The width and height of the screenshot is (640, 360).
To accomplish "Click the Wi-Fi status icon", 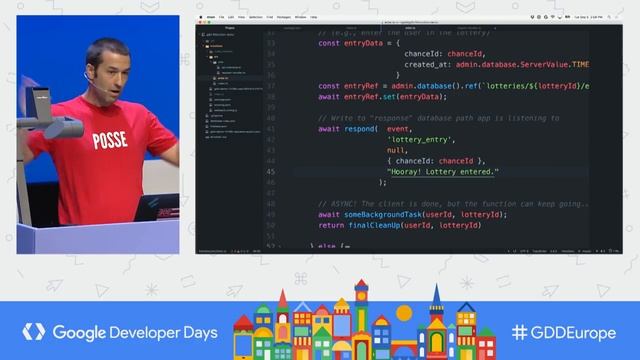I will (x=553, y=17).
